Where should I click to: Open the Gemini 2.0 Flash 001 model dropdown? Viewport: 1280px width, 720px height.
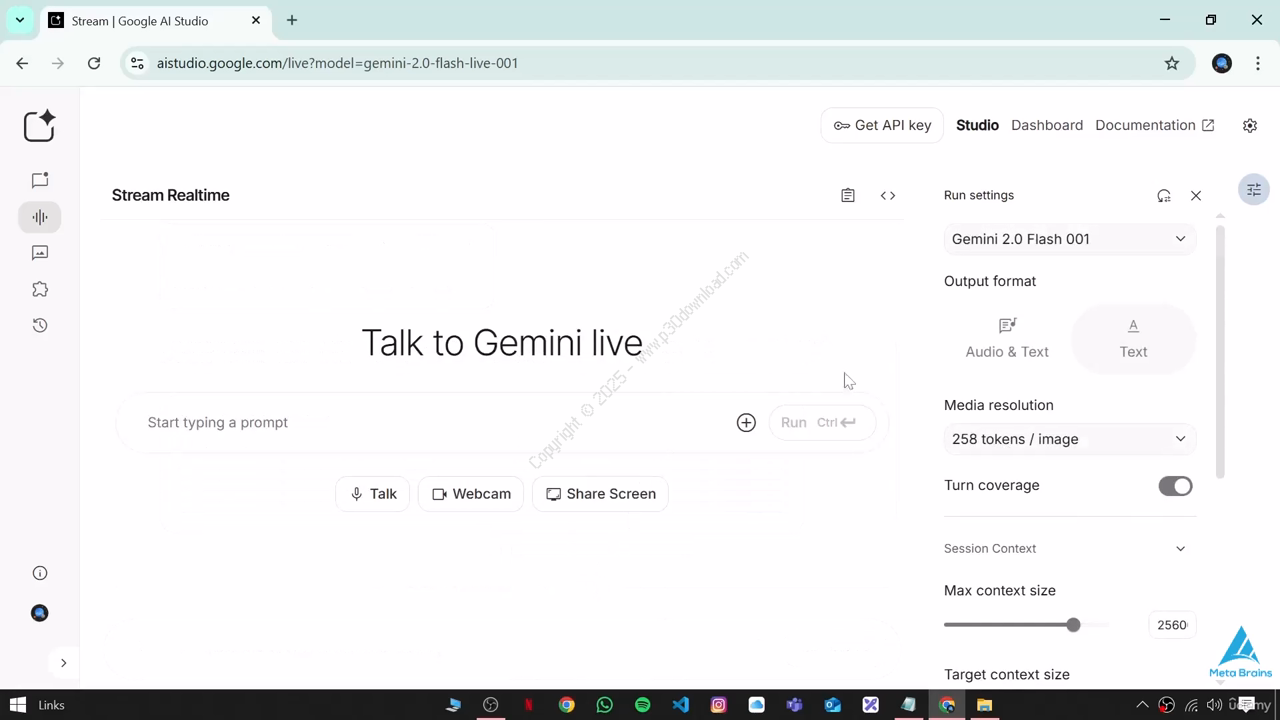(x=1069, y=239)
